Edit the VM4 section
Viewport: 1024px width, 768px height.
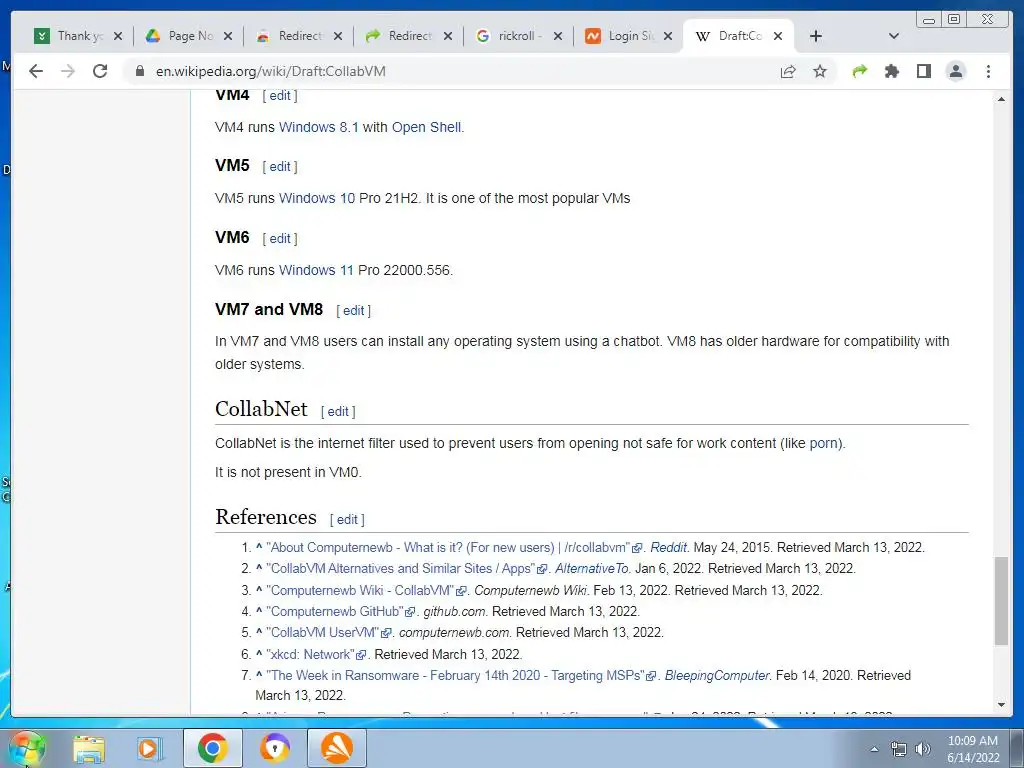(280, 95)
